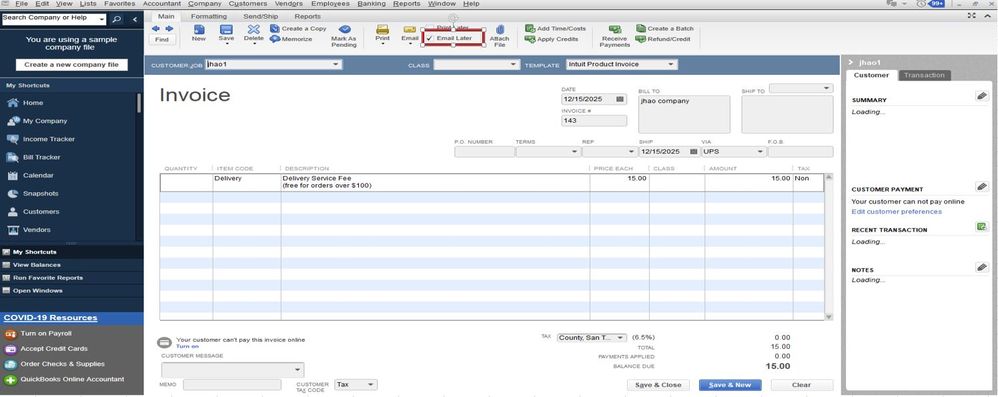Viewport: 998px width, 397px height.
Task: Open My Company shortcut
Action: 45,121
